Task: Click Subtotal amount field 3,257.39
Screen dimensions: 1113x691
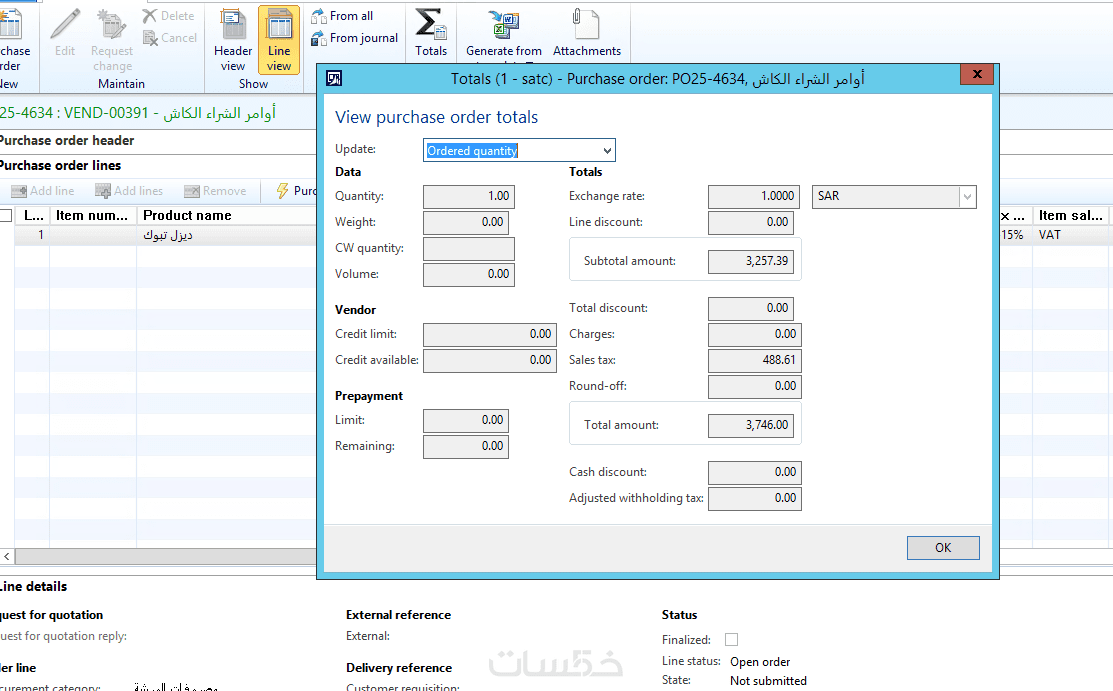Action: point(750,261)
